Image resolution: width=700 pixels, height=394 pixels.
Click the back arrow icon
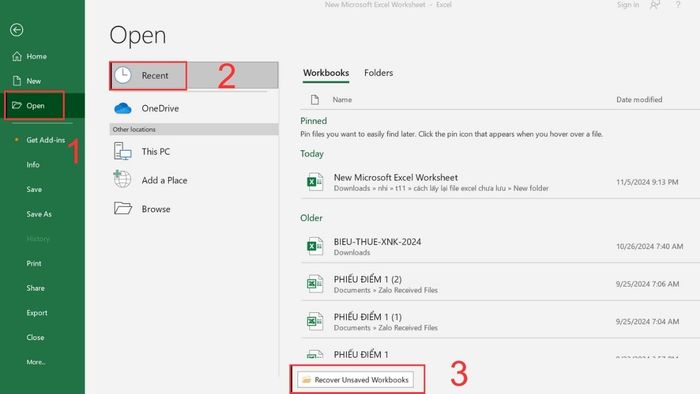(17, 30)
